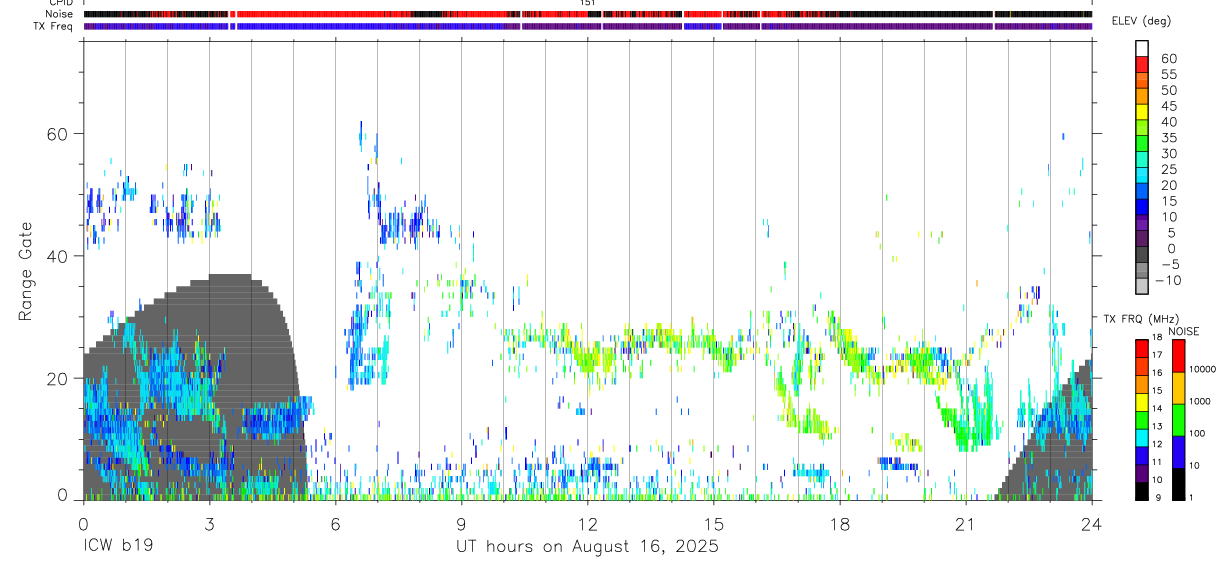Click the x-axis tick label '6'

coord(335,524)
